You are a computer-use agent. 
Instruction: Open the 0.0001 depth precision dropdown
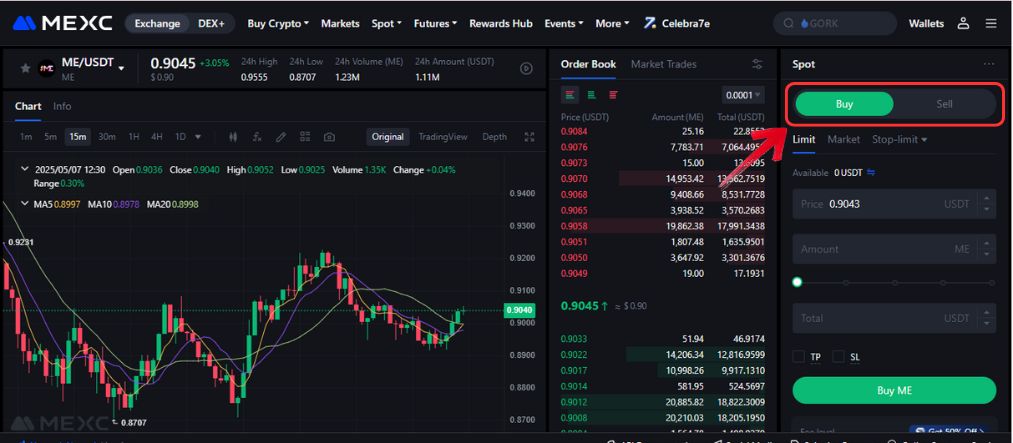[x=743, y=95]
